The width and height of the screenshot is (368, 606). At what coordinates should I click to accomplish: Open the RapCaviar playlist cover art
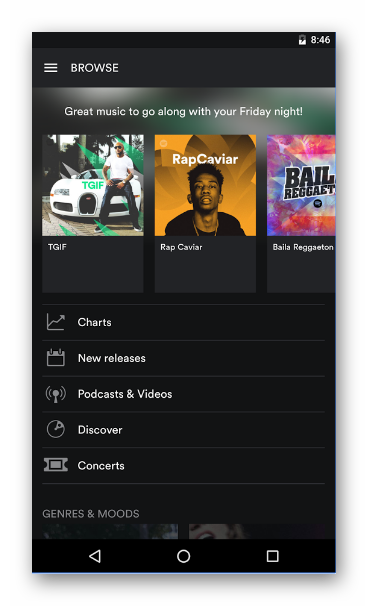coord(205,185)
